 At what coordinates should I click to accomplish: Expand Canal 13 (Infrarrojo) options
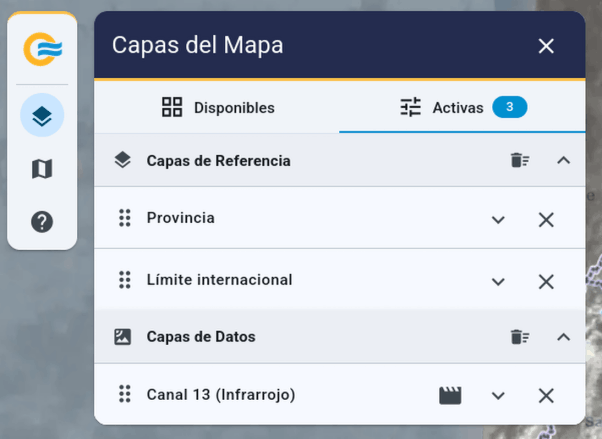point(498,396)
